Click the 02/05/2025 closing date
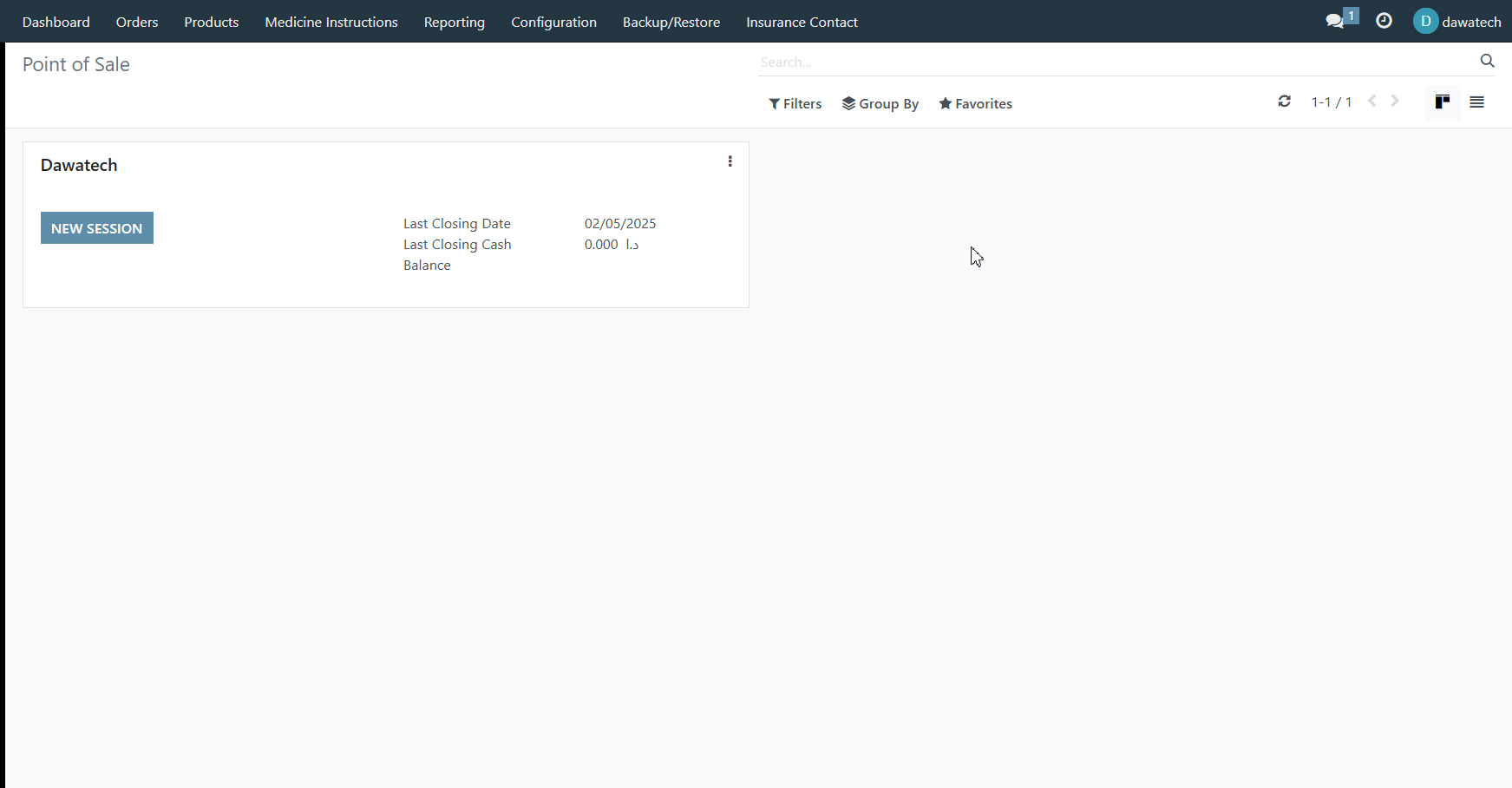This screenshot has width=1512, height=788. coord(620,224)
